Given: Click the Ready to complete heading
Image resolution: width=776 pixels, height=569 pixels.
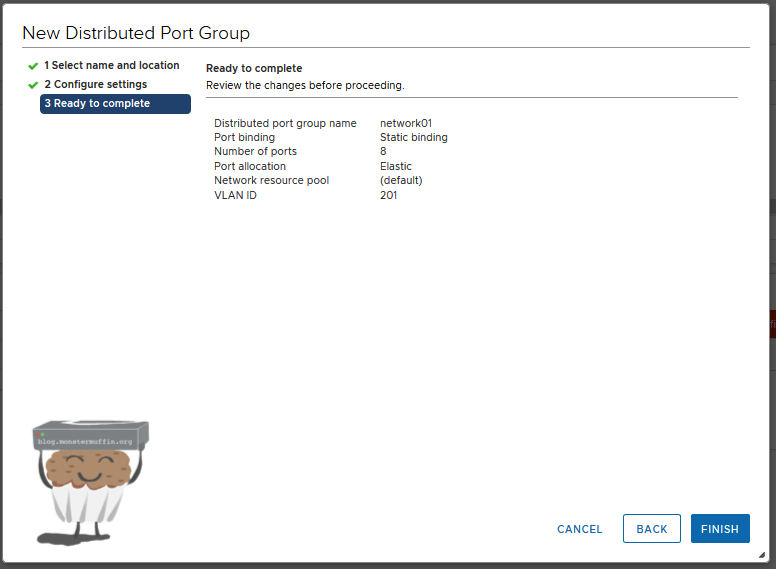Looking at the screenshot, I should (x=254, y=68).
